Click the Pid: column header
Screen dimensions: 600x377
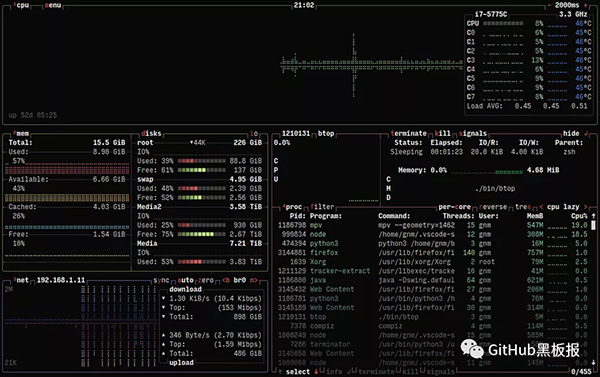pos(297,216)
